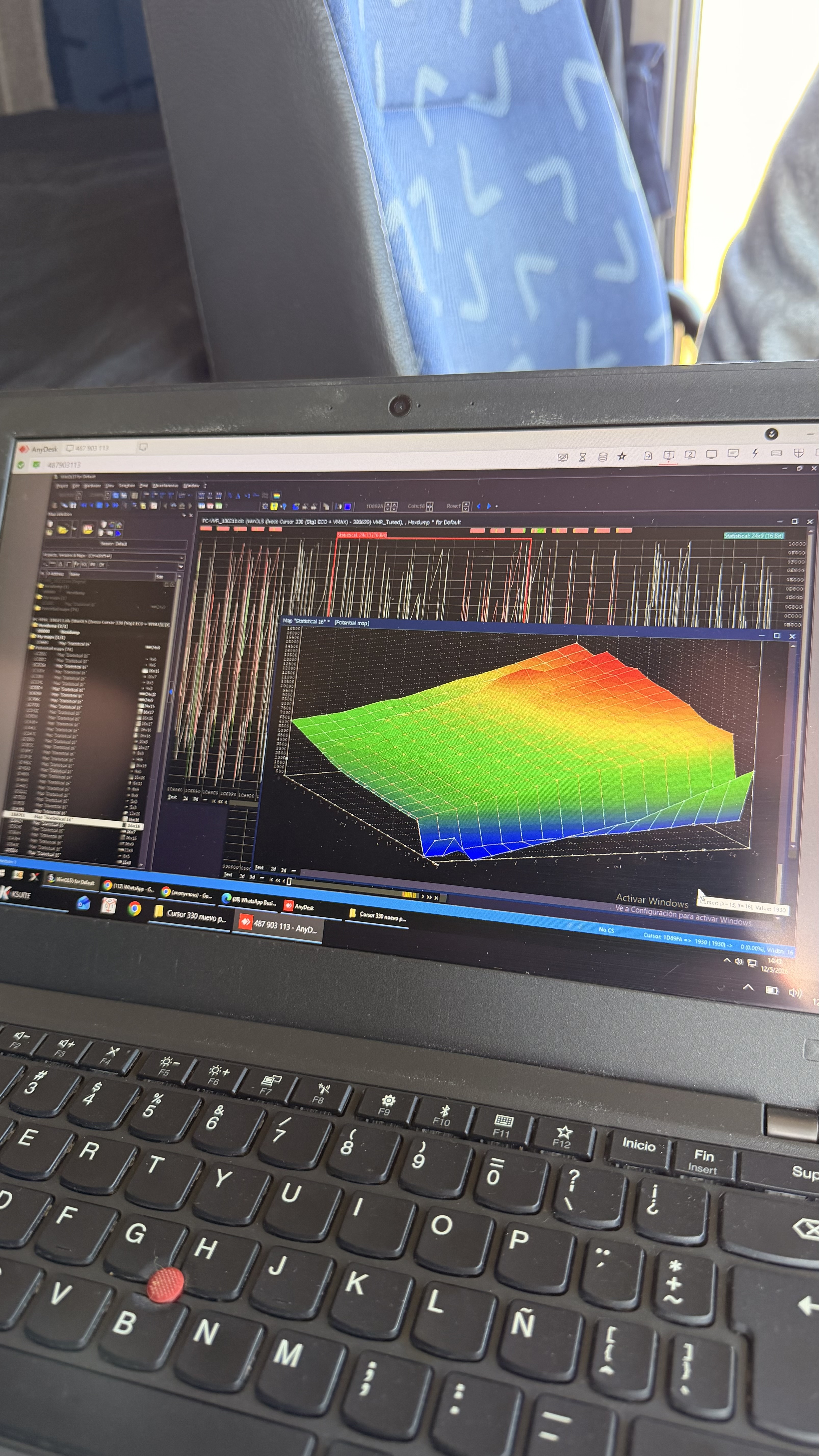The height and width of the screenshot is (1456, 819).
Task: Click the AnyDesk favorite star icon
Action: point(622,456)
